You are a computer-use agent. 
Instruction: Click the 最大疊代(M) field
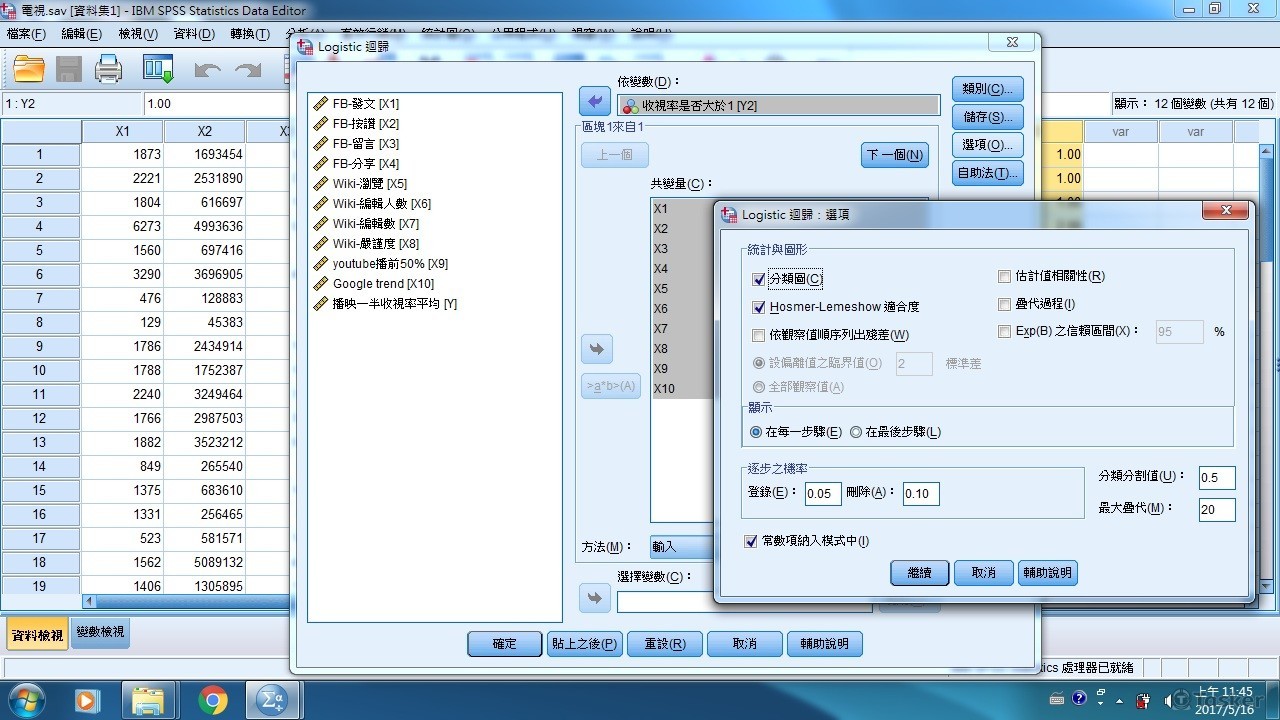(x=1217, y=509)
